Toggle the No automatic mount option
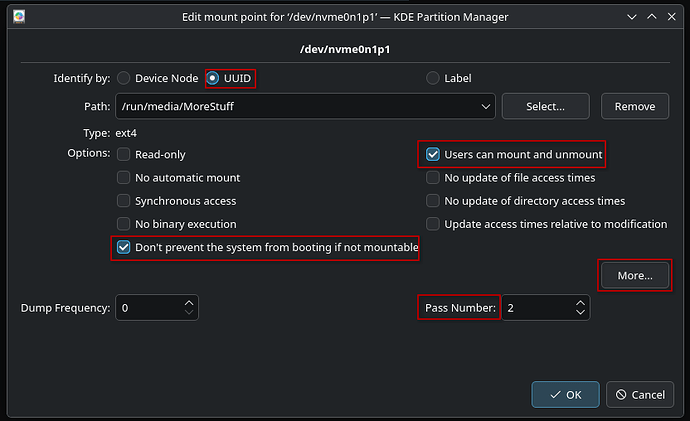690x421 pixels. click(x=124, y=178)
